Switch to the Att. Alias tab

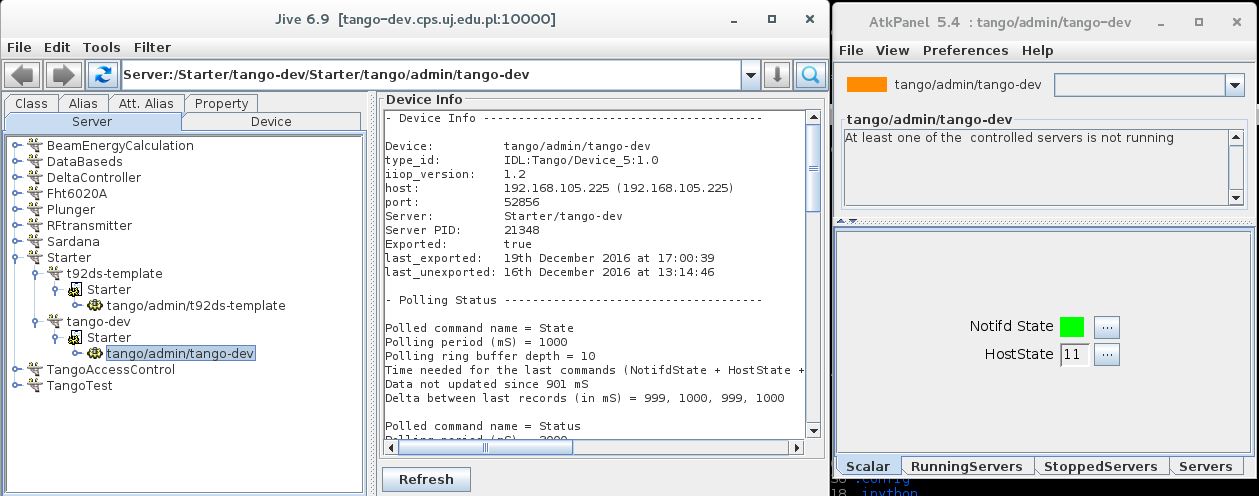146,103
